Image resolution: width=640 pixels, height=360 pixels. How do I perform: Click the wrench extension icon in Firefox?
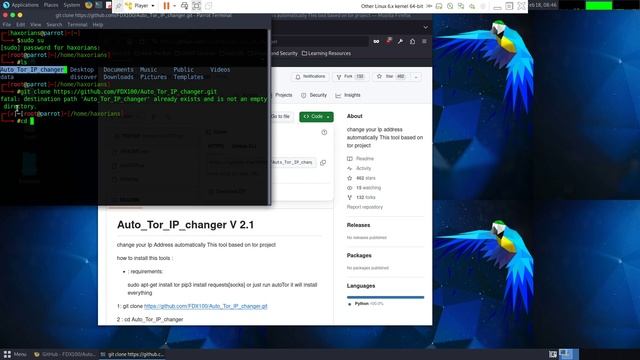400,41
